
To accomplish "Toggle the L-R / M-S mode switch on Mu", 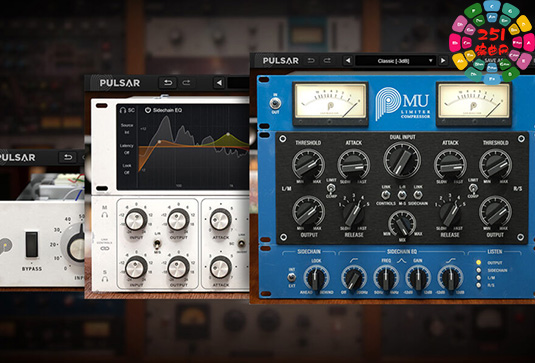I will 402,194.
